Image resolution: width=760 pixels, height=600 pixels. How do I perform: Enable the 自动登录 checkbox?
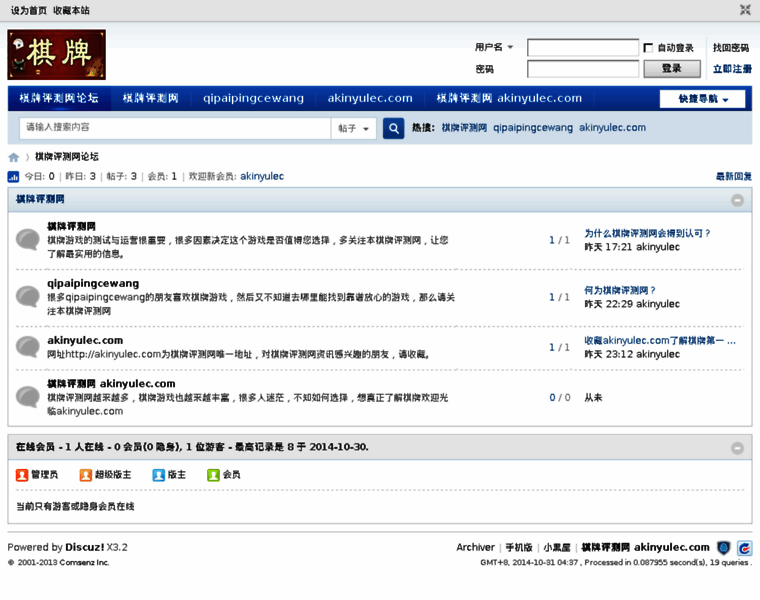point(648,47)
